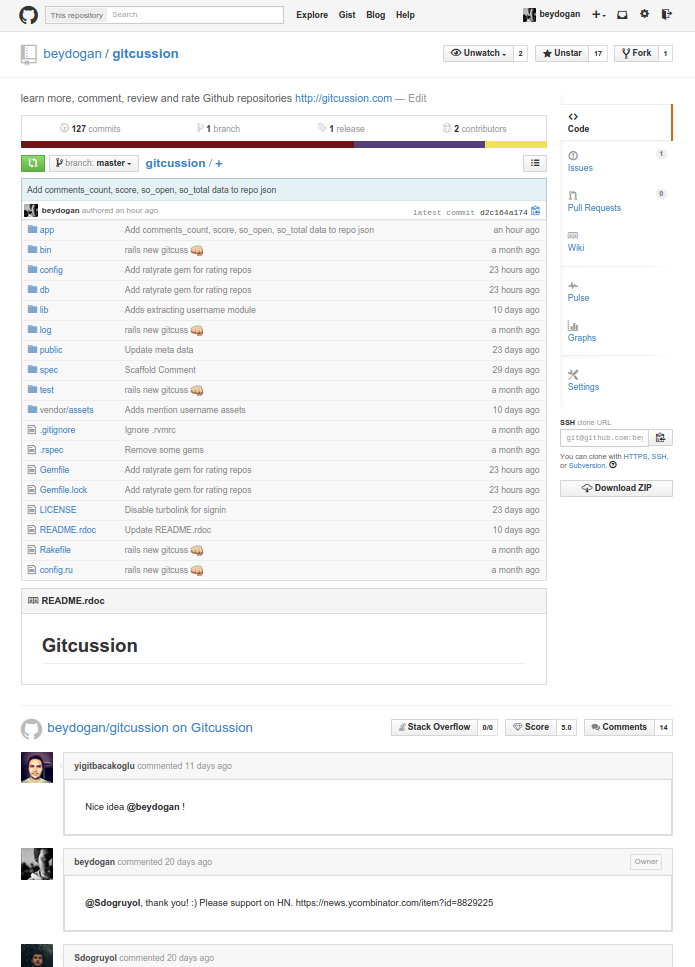
Task: Open the LICENSE file
Action: tap(58, 510)
